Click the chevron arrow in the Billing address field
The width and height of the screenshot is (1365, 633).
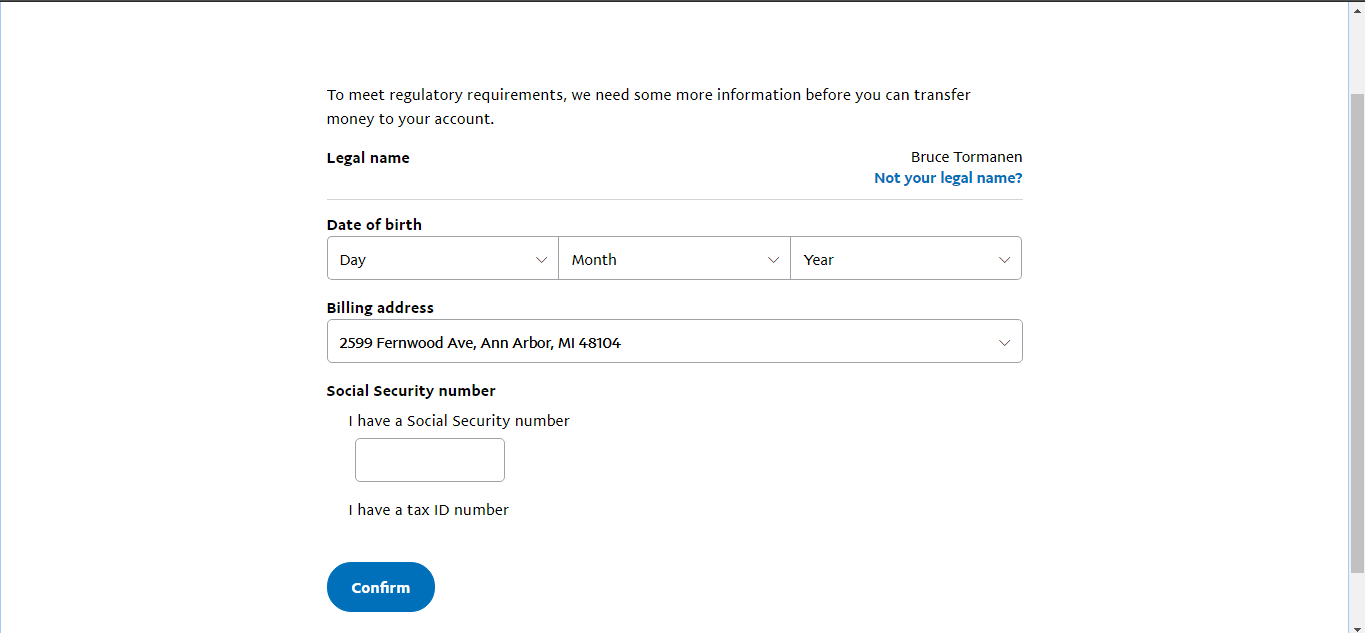coord(1004,343)
